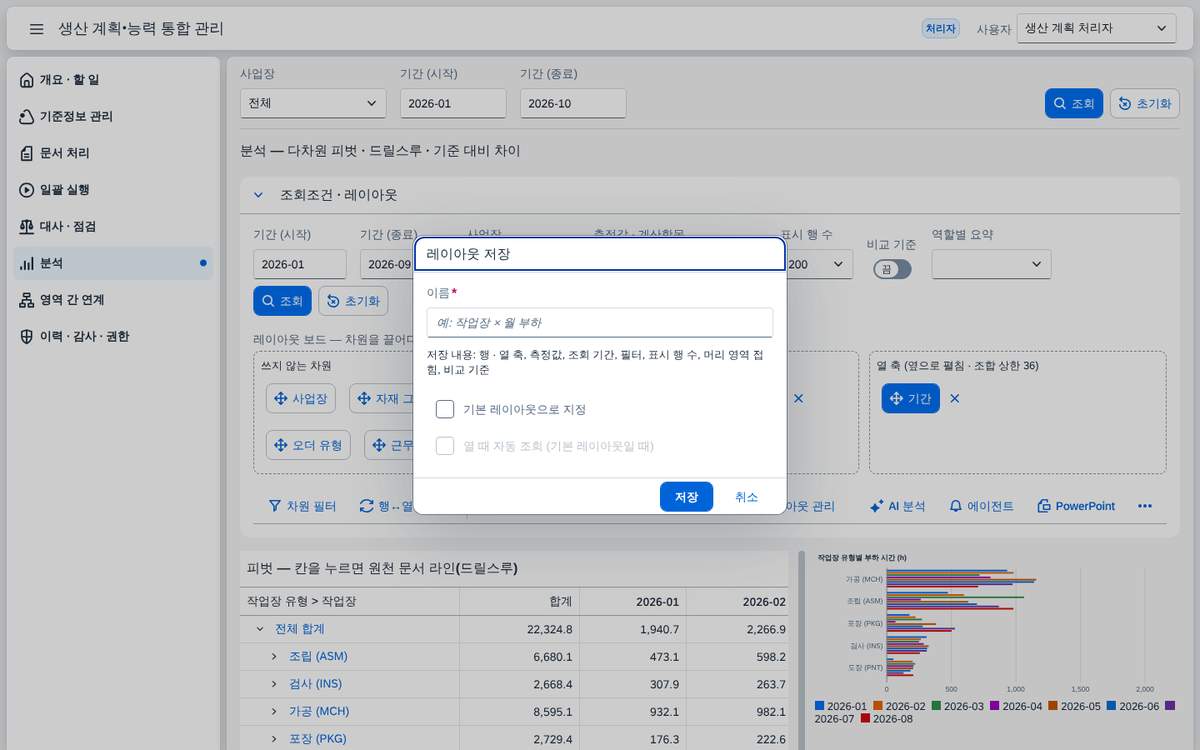Check the 열 때 자동 조회 checkbox
Viewport: 1200px width, 750px height.
[x=445, y=445]
